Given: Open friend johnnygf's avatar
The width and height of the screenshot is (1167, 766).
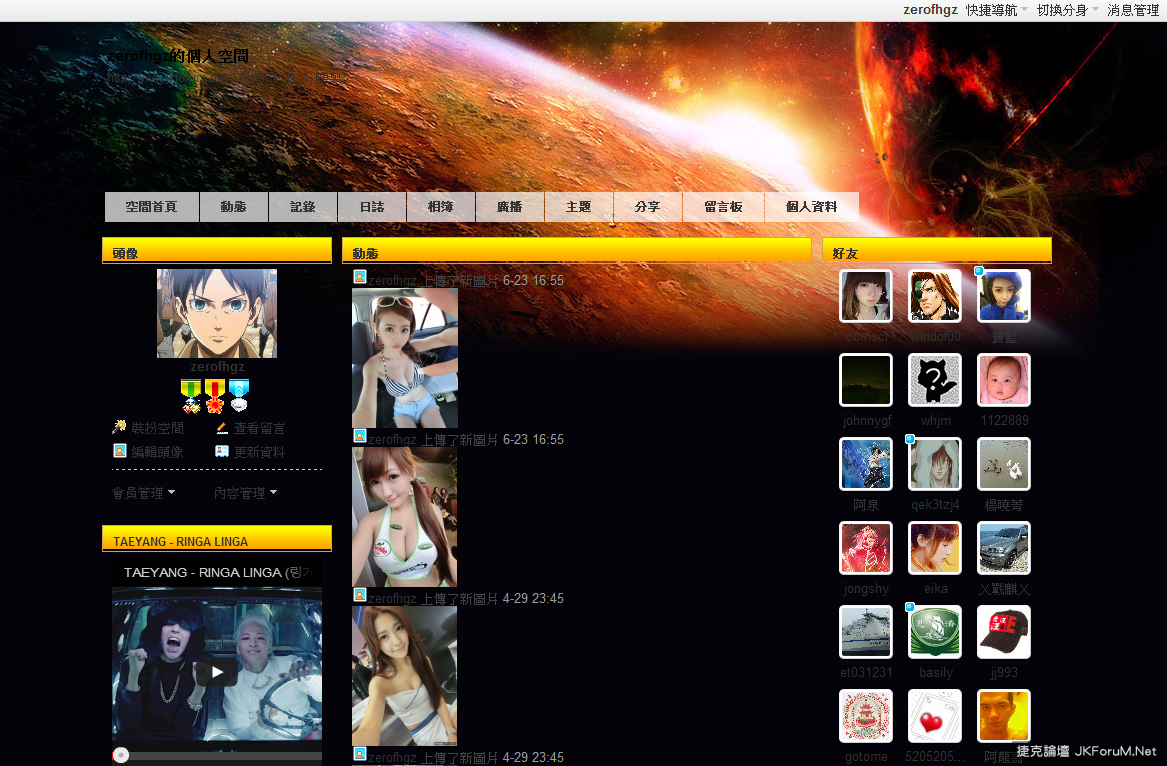Looking at the screenshot, I should (866, 380).
